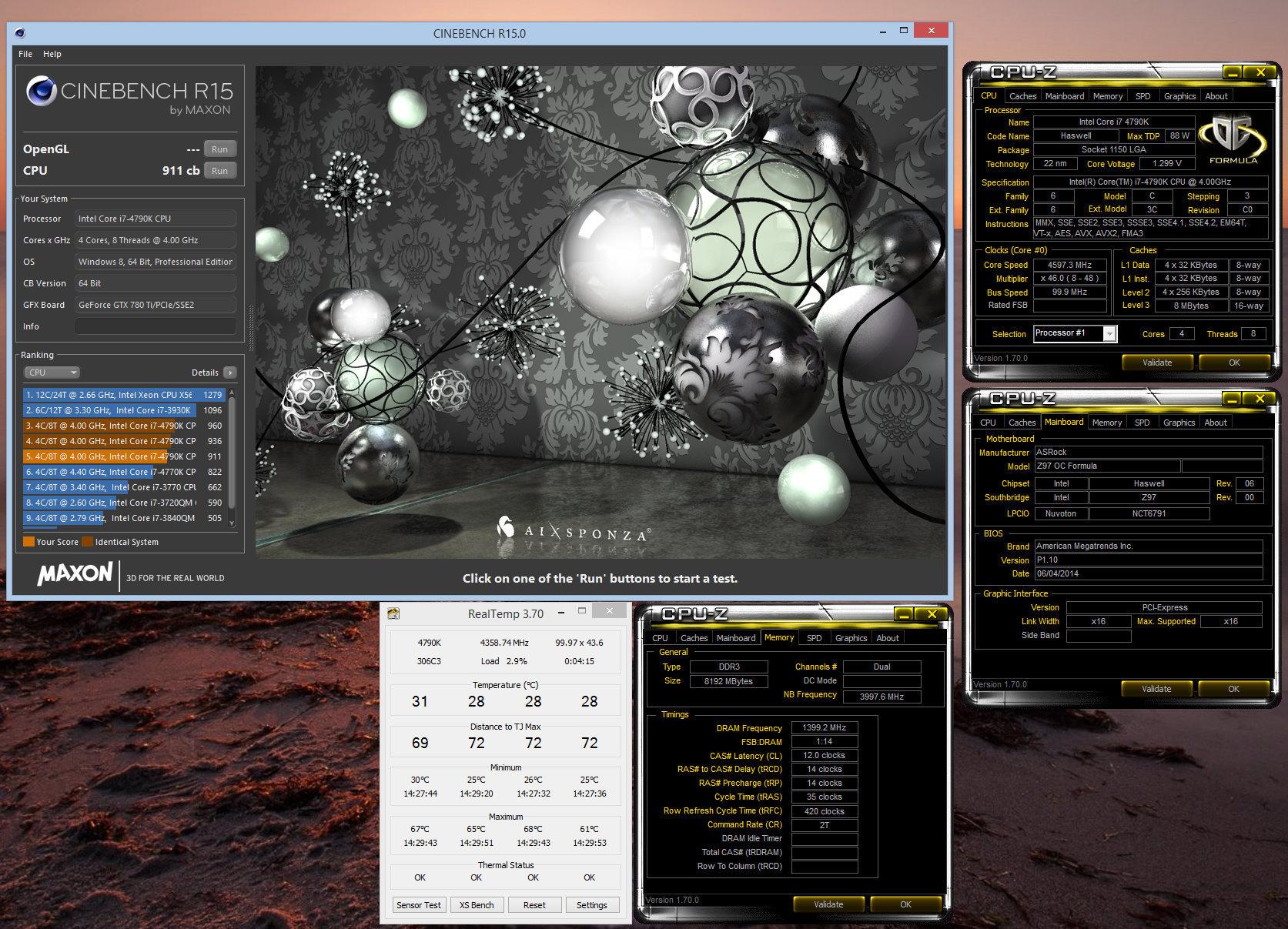The height and width of the screenshot is (929, 1288).
Task: Click the Formula logo in the CPU-Z CPU window
Action: pyautogui.click(x=1233, y=139)
